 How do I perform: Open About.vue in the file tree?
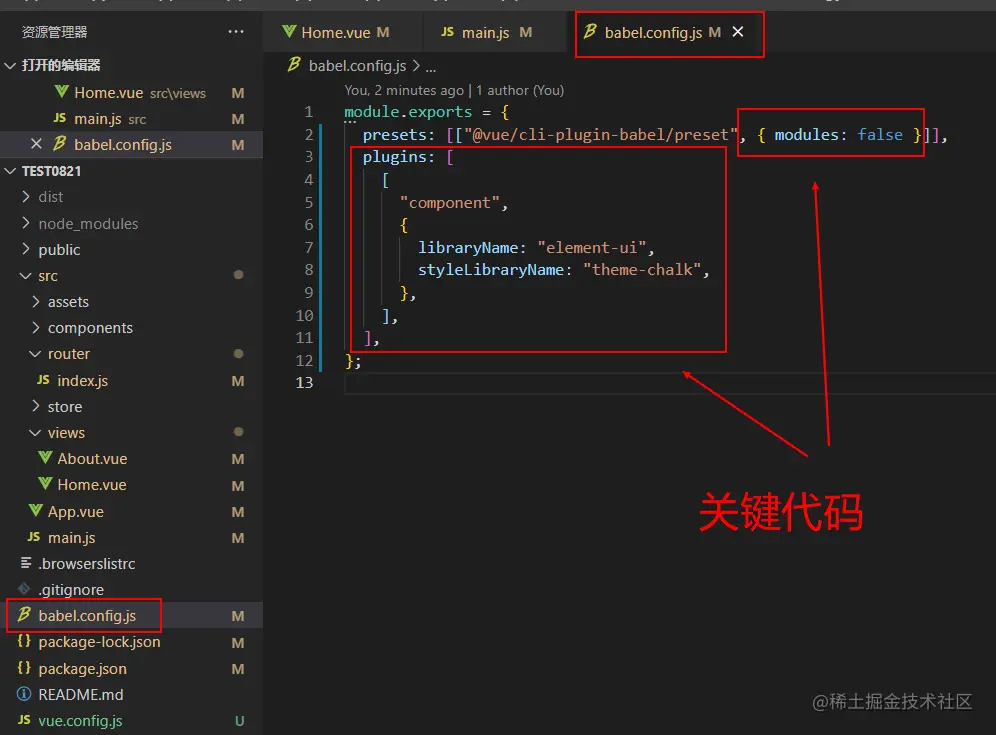(x=131, y=459)
